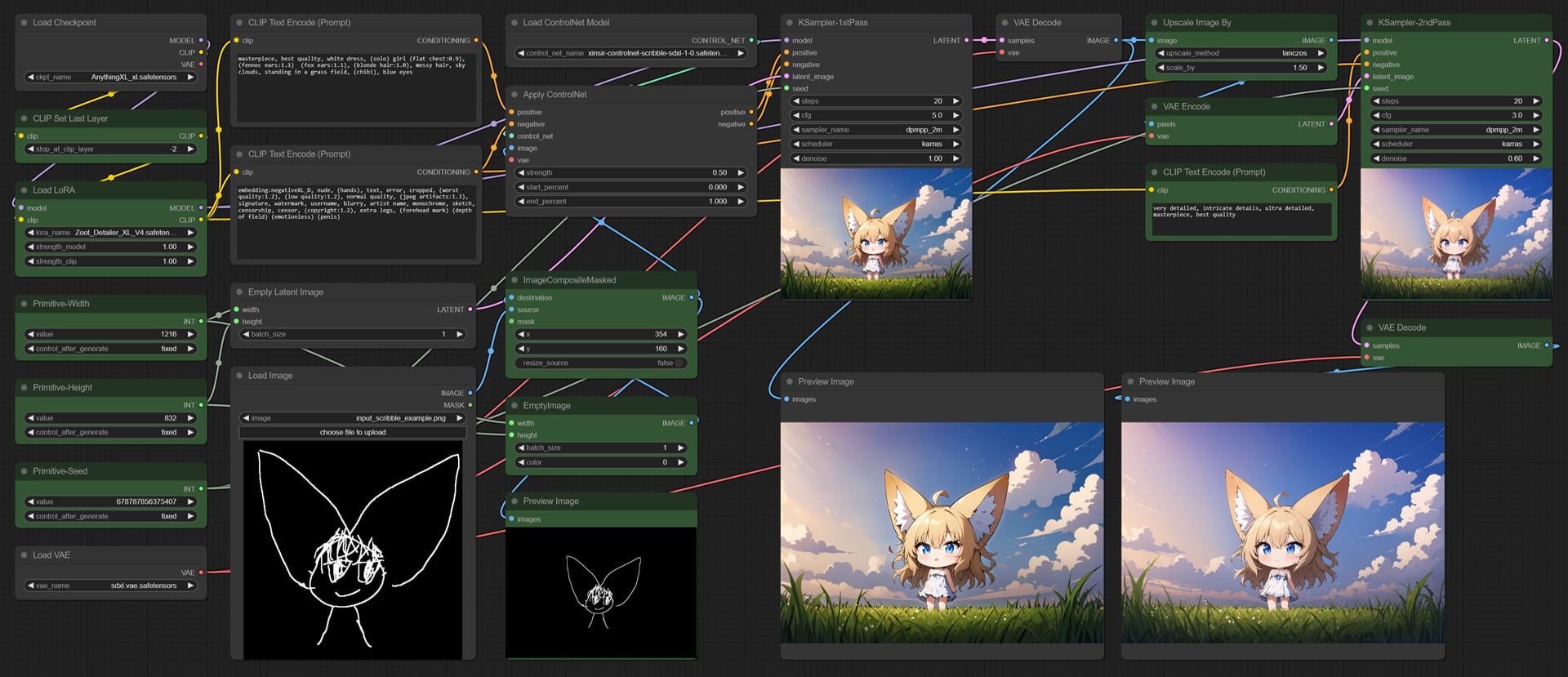
Task: Open the vae_name sdxl.vae selector
Action: [x=110, y=586]
